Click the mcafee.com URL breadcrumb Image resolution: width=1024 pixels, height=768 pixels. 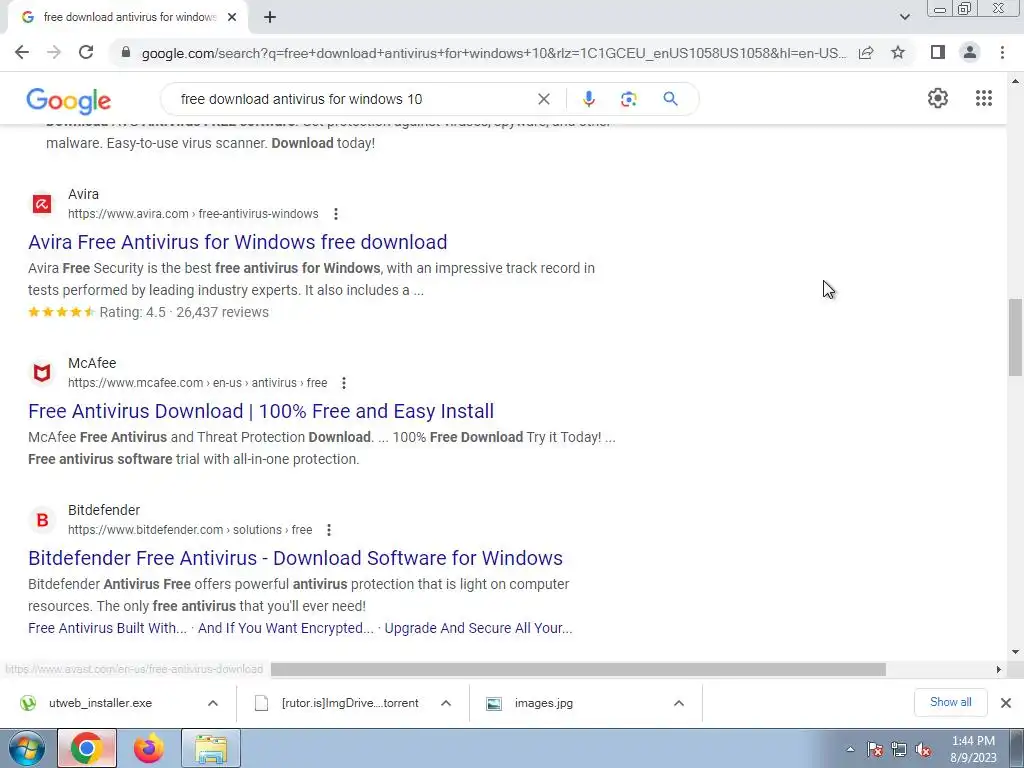pyautogui.click(x=198, y=383)
